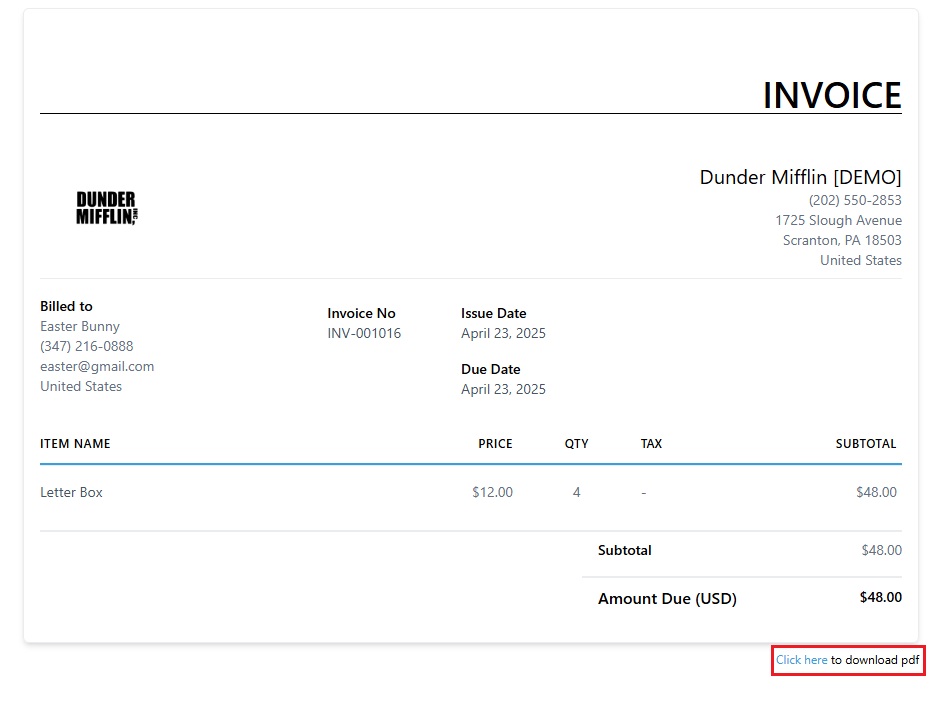
Task: Click 'TAX' column header
Action: point(651,443)
